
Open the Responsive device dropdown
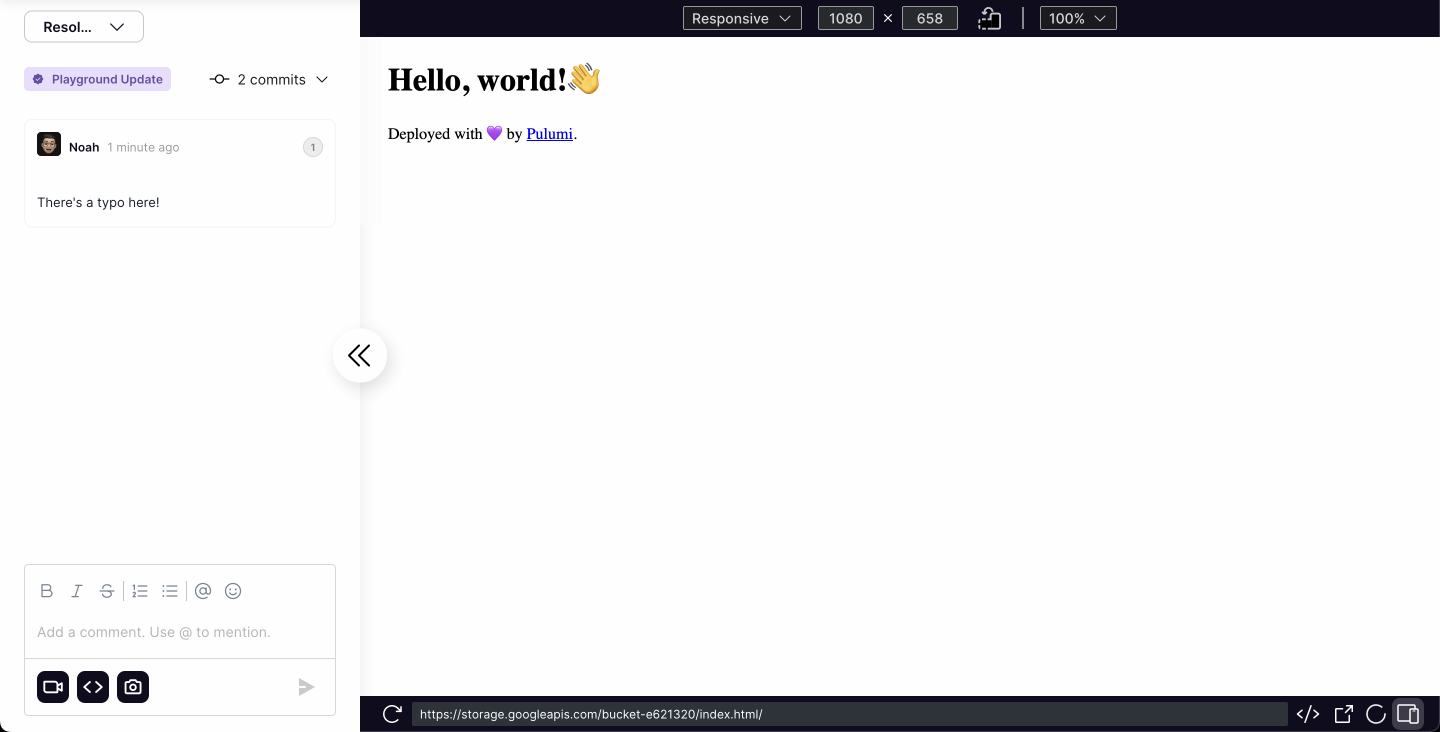[x=742, y=18]
